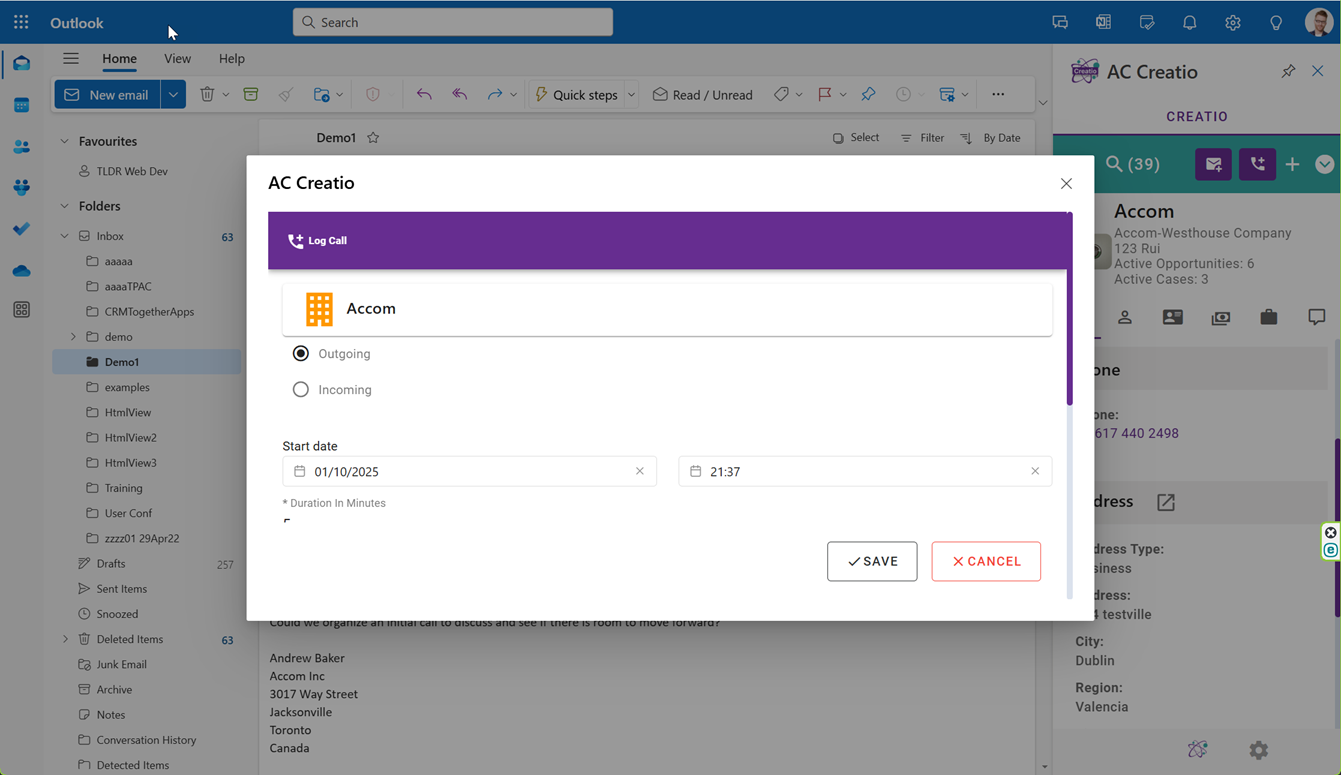Click the Forward arrow icon
The width and height of the screenshot is (1341, 775).
tap(495, 94)
